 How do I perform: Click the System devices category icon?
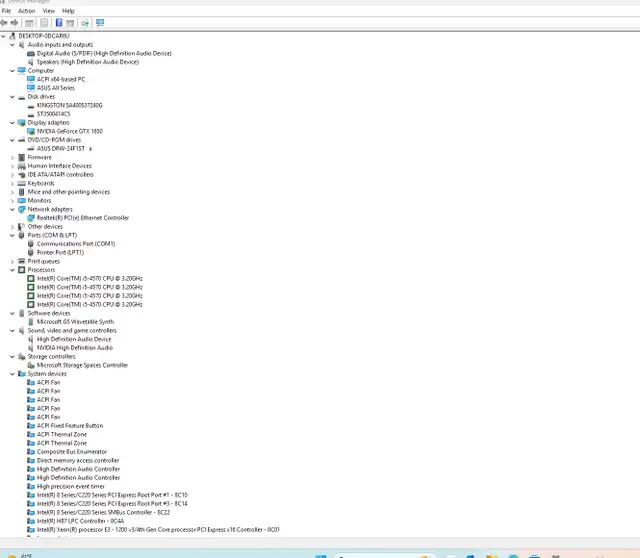[22, 374]
